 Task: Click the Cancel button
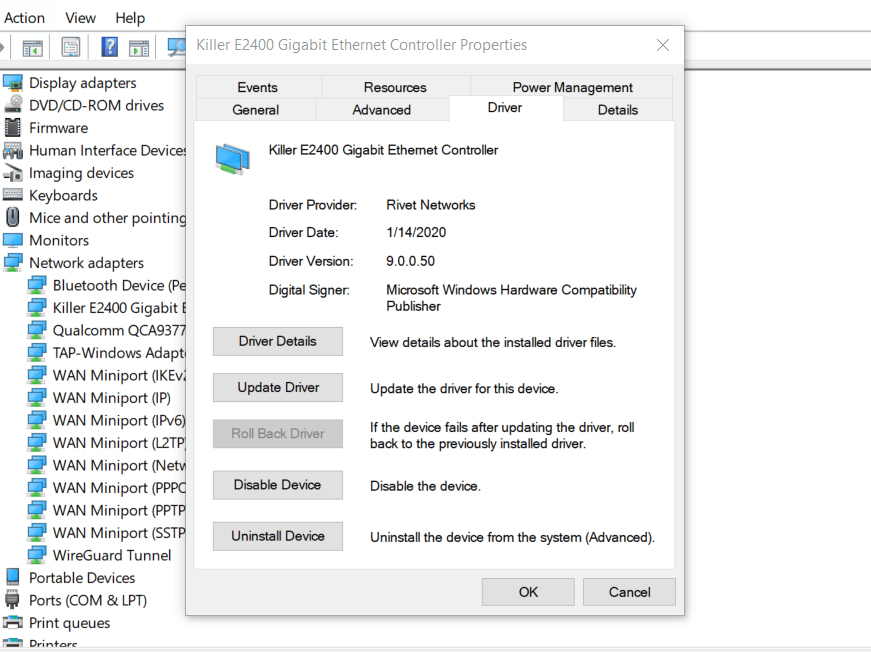pyautogui.click(x=629, y=592)
